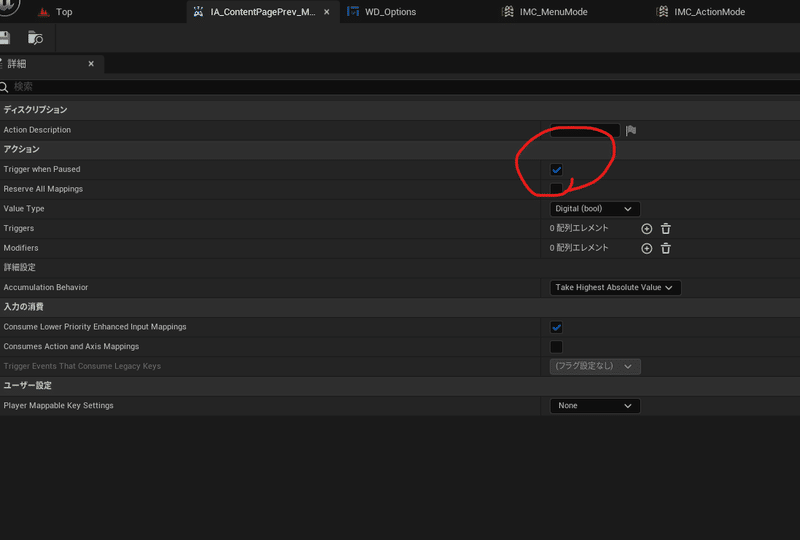The width and height of the screenshot is (800, 540).
Task: Open Player Mappable Key Settings None dropdown
Action: [x=594, y=406]
